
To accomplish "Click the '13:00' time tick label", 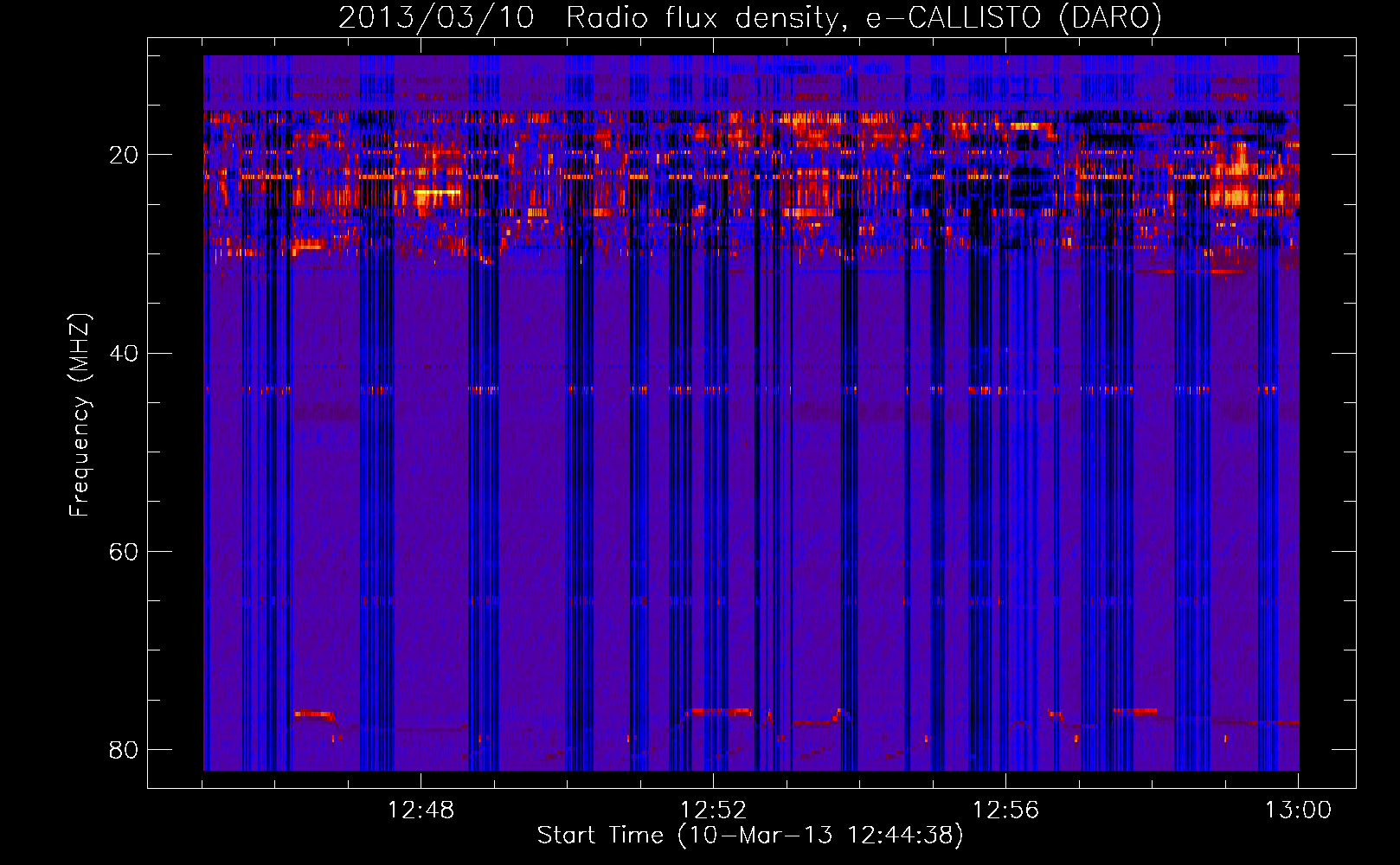I will [x=1298, y=811].
